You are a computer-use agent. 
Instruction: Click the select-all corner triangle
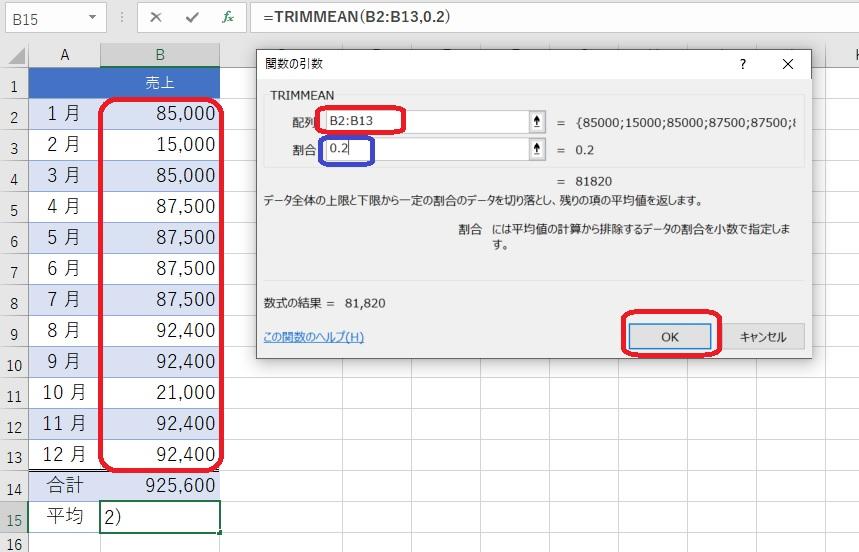click(16, 56)
